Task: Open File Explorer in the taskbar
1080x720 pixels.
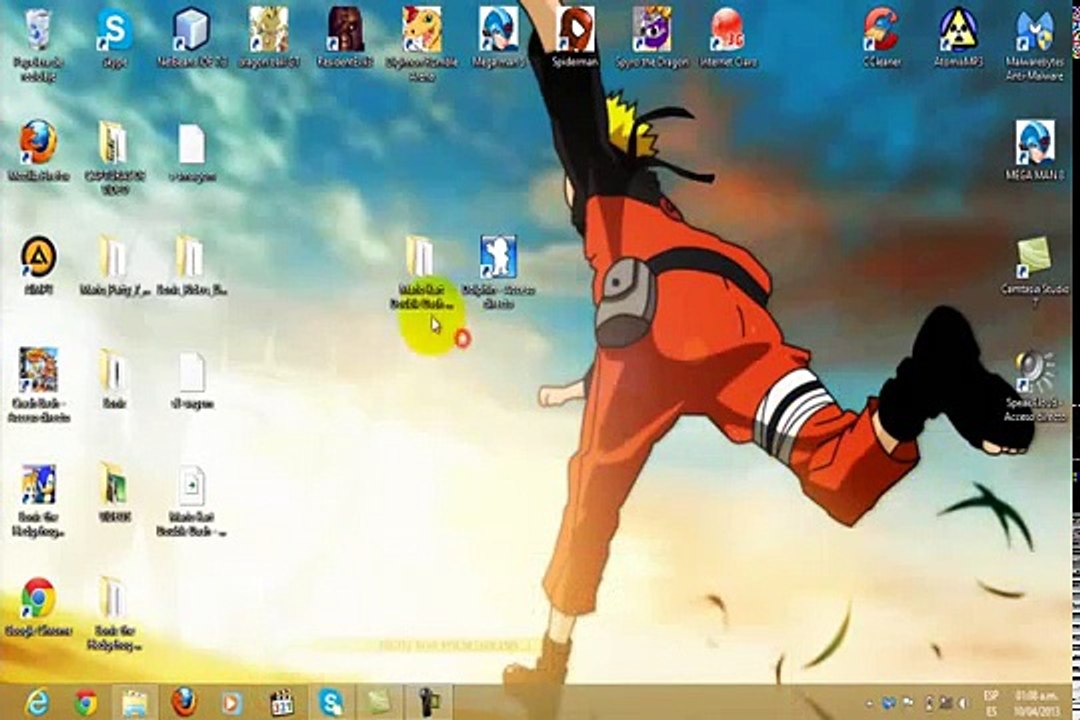Action: [135, 702]
